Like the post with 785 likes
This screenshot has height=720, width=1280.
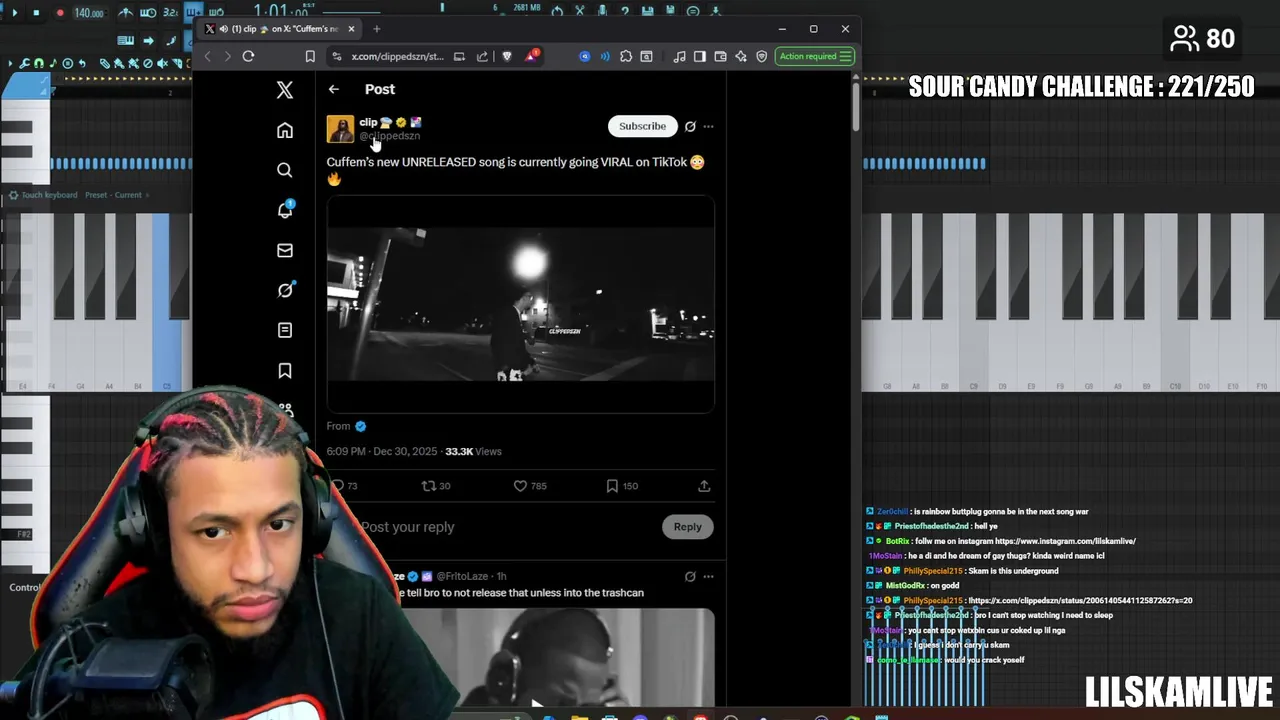[x=530, y=486]
